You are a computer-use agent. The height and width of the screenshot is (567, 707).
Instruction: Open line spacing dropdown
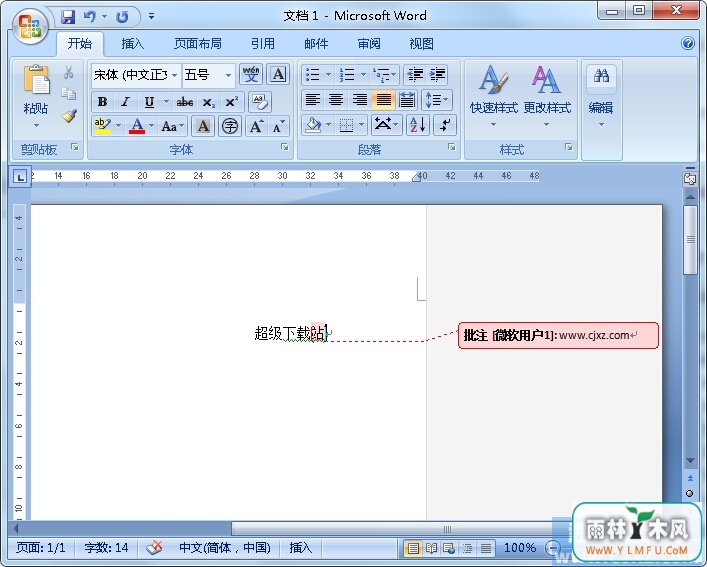pos(436,100)
